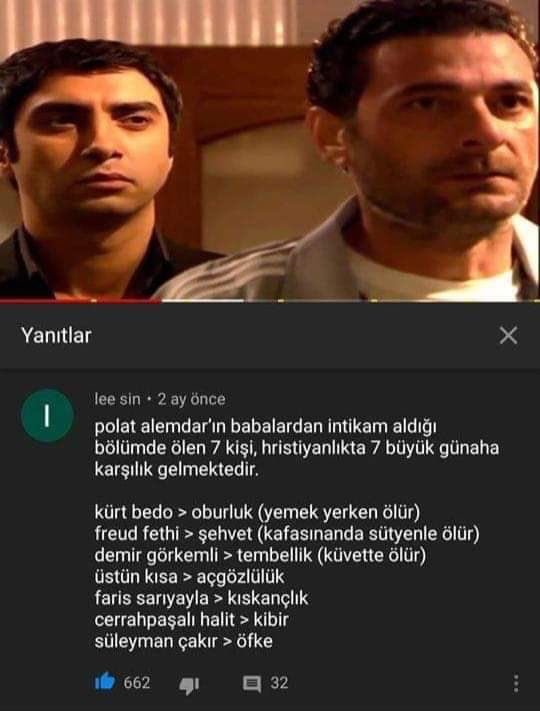540x711 pixels.
Task: Tap the green lee sin avatar
Action: [x=47, y=415]
